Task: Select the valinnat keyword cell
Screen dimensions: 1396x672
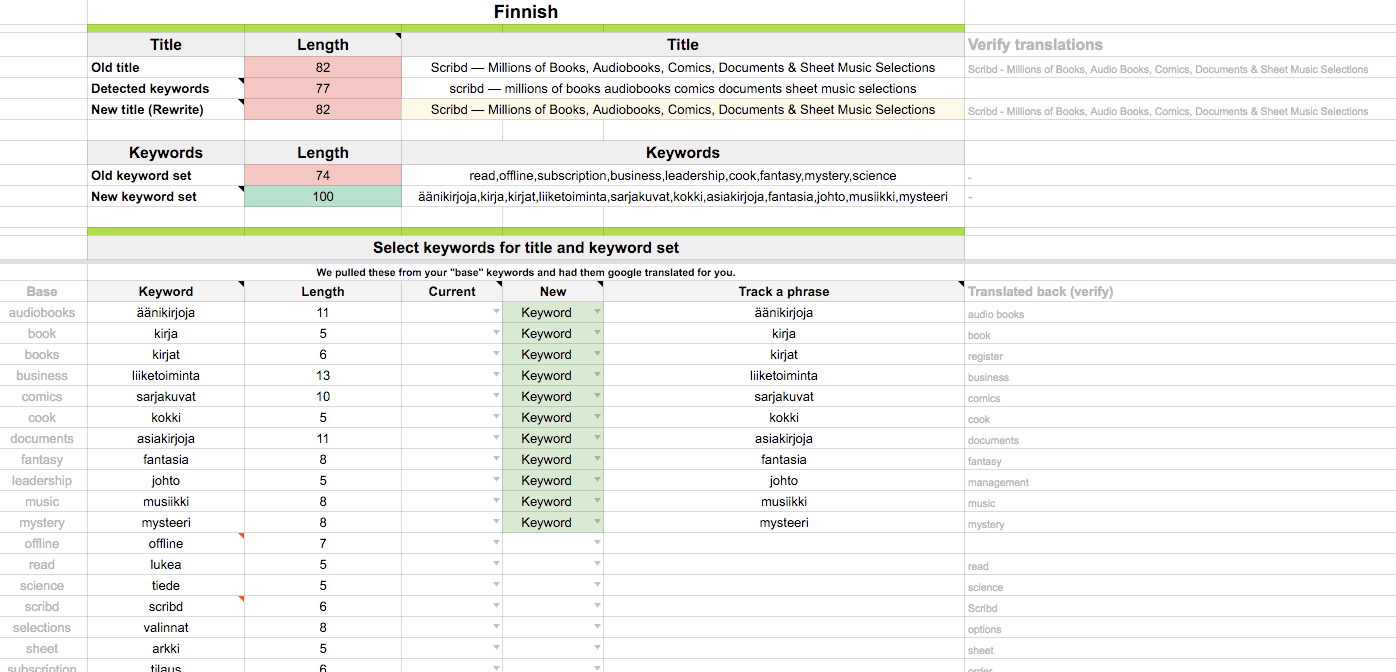Action: (x=166, y=627)
